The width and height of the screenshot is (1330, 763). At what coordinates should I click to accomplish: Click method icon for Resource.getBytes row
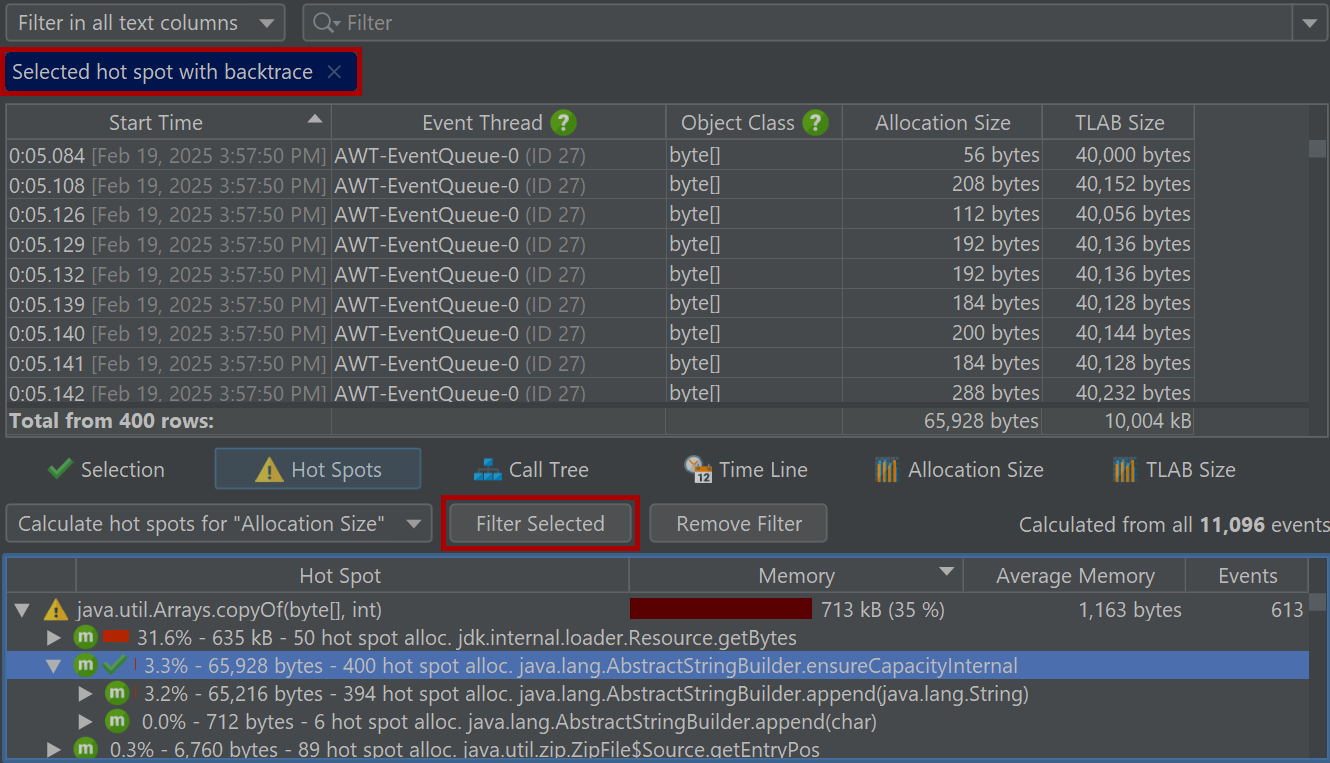point(85,637)
